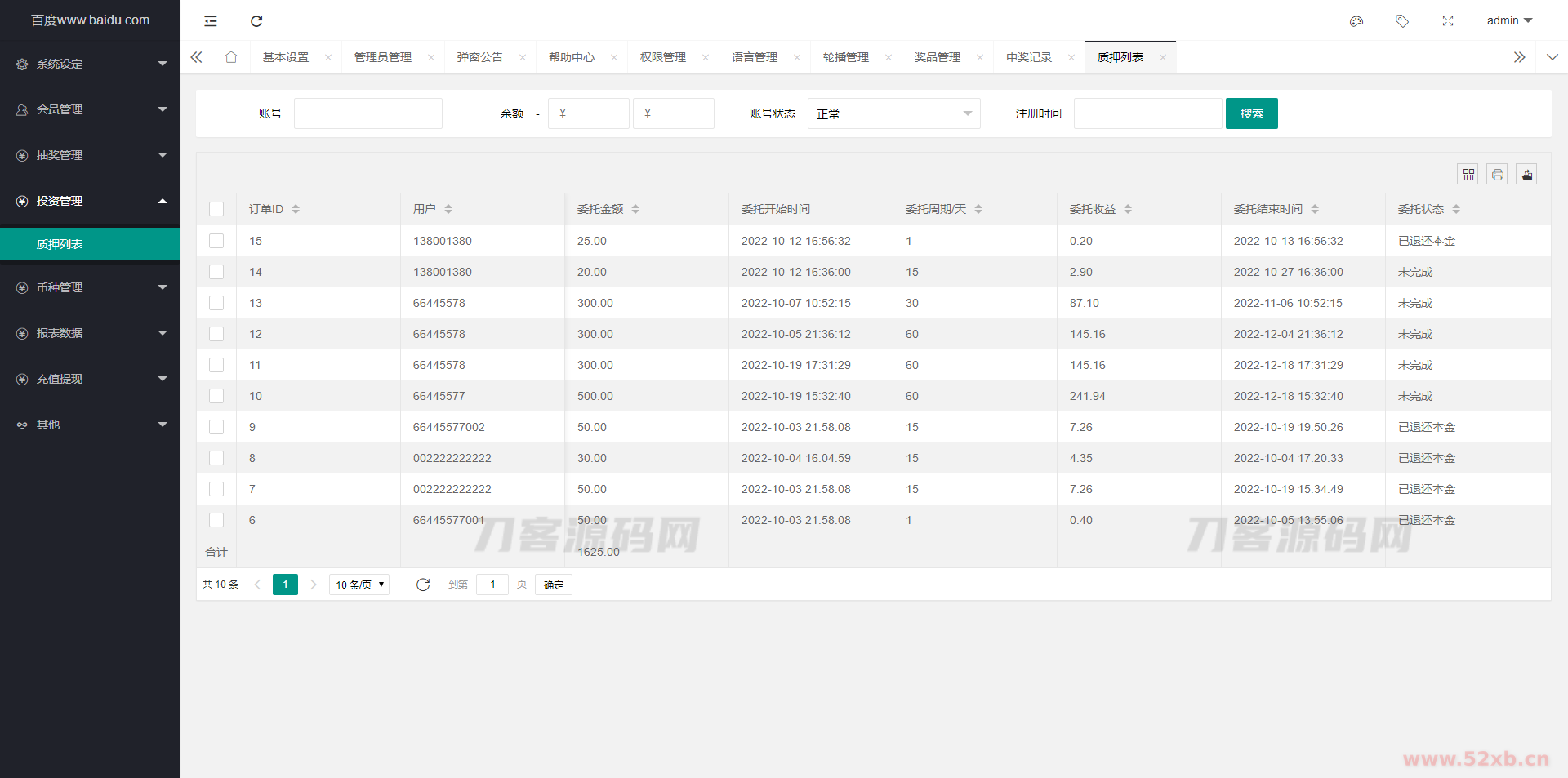The width and height of the screenshot is (1568, 778).
Task: Refresh the page using the toolbar refresh icon
Action: pyautogui.click(x=256, y=20)
